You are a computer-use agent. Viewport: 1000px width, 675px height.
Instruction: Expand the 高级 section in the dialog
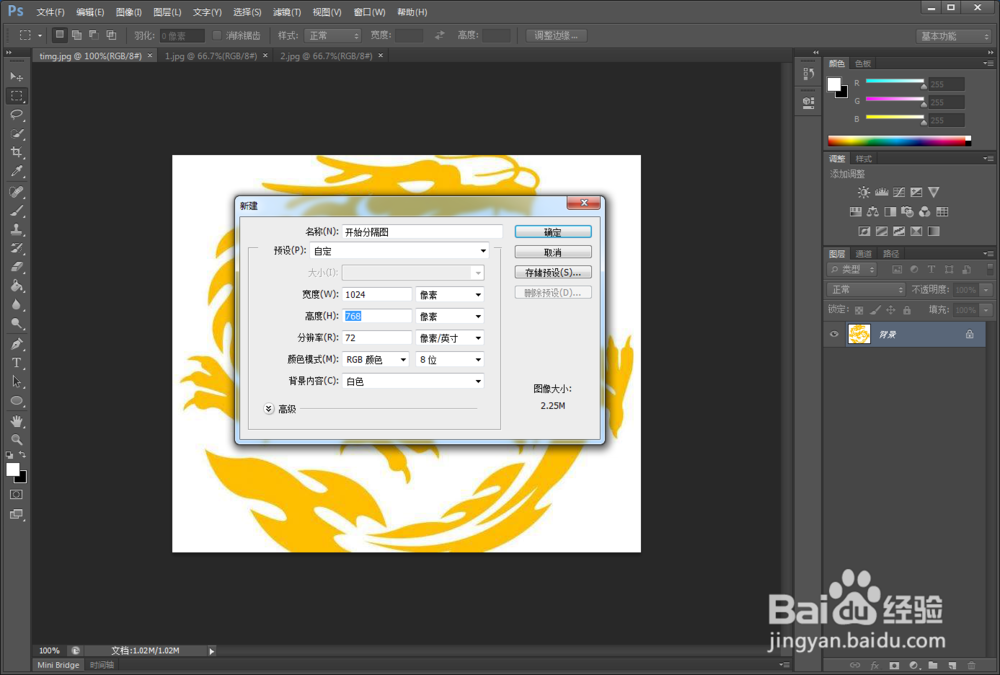[x=268, y=408]
